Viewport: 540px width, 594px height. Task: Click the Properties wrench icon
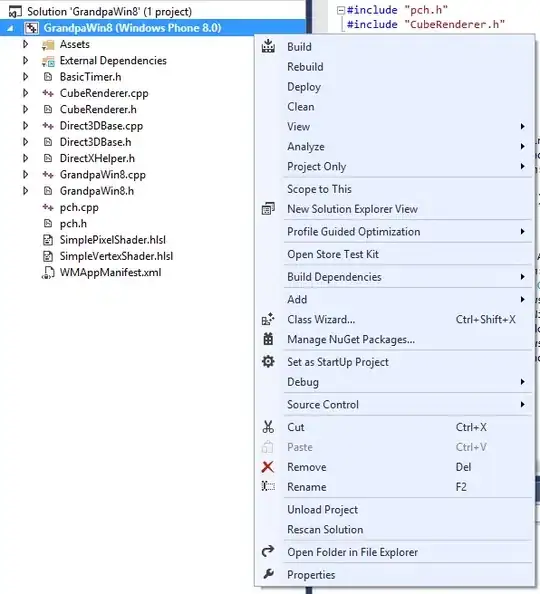click(268, 574)
